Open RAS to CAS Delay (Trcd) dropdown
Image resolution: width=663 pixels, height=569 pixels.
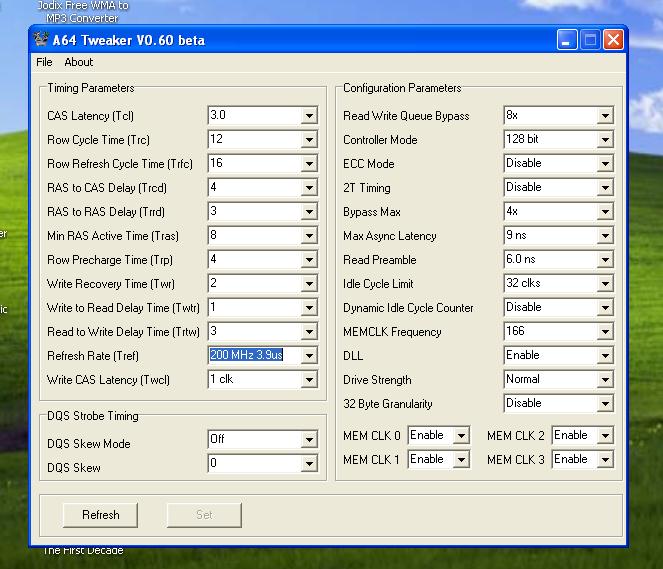point(309,188)
